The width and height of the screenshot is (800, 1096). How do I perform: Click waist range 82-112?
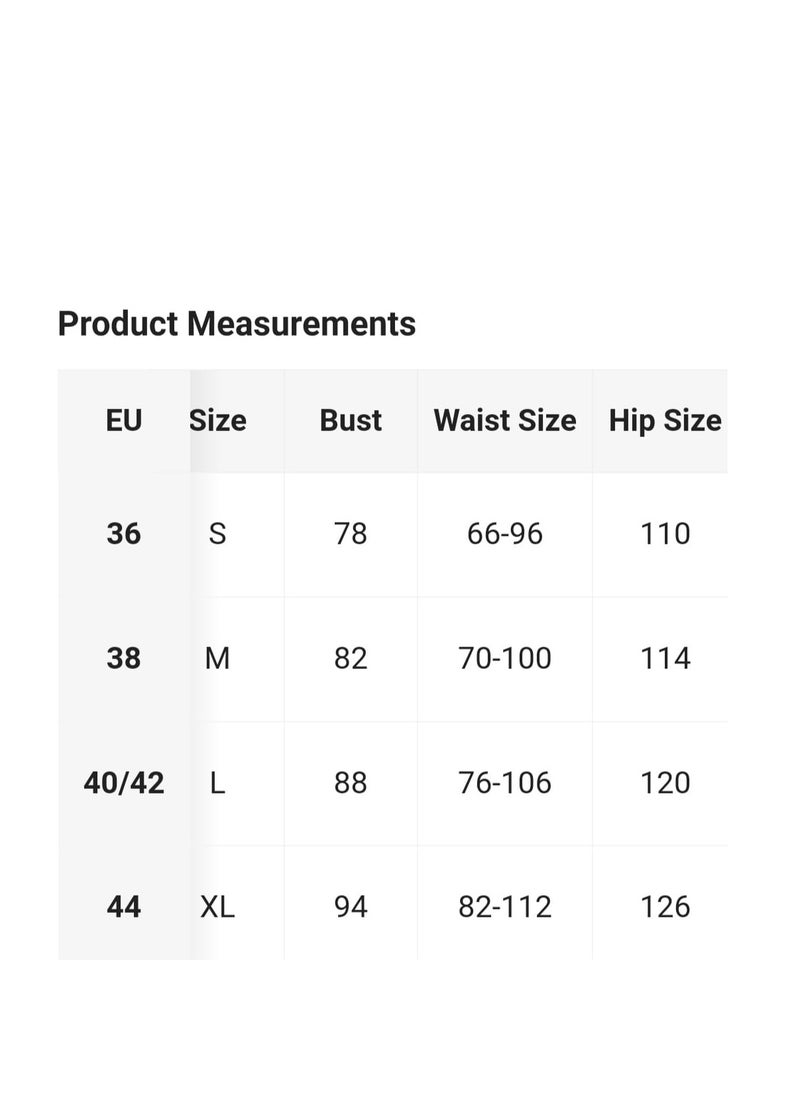click(x=505, y=907)
